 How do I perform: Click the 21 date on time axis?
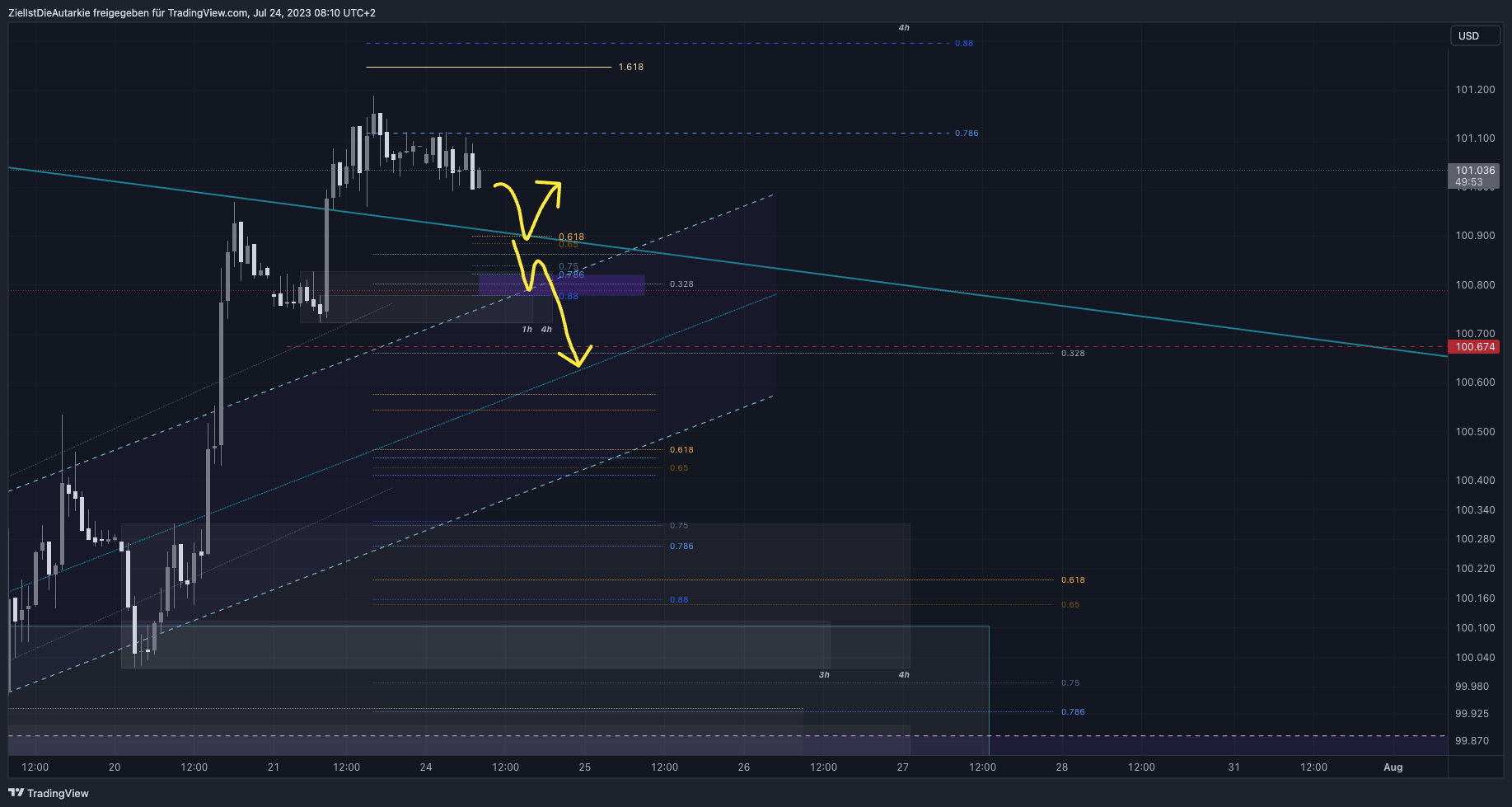(274, 767)
